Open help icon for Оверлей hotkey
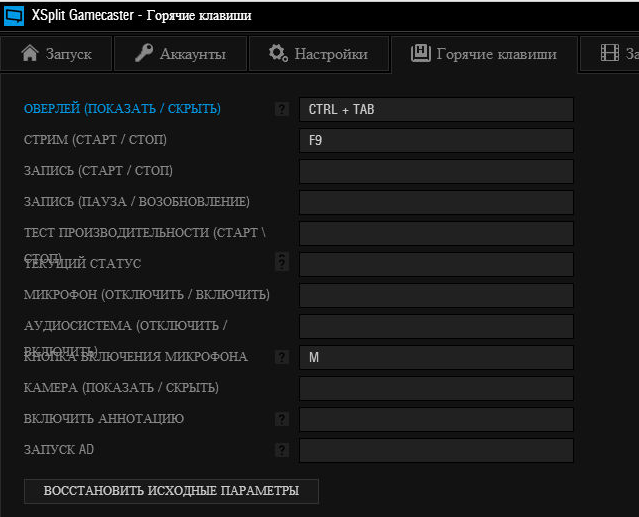639x517 pixels. pyautogui.click(x=282, y=109)
